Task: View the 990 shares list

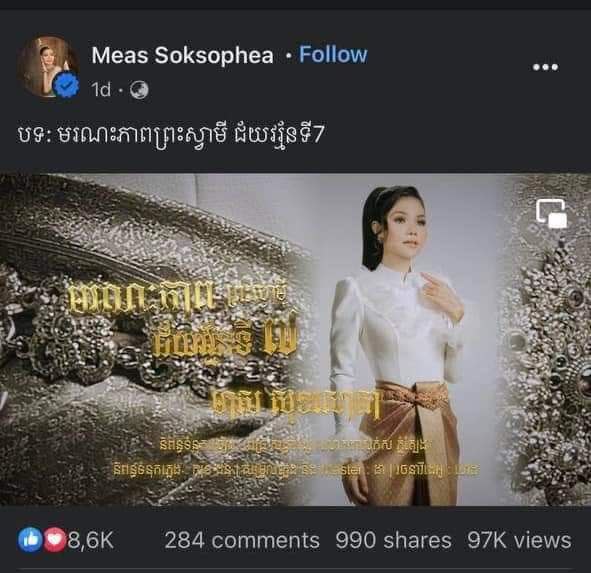Action: coord(393,540)
